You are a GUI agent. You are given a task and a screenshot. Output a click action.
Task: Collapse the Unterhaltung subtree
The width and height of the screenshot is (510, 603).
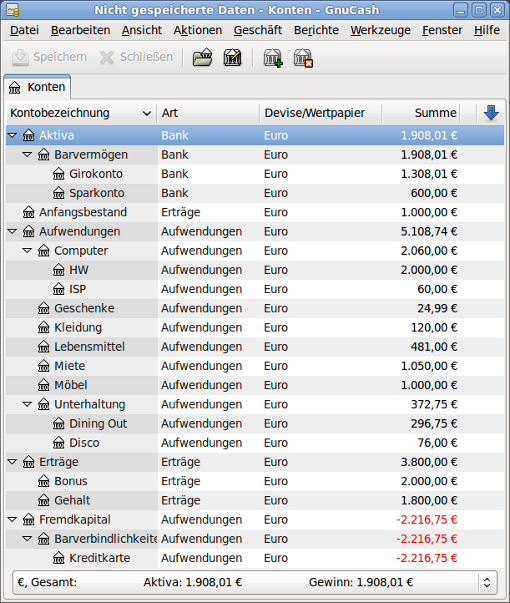pyautogui.click(x=27, y=405)
